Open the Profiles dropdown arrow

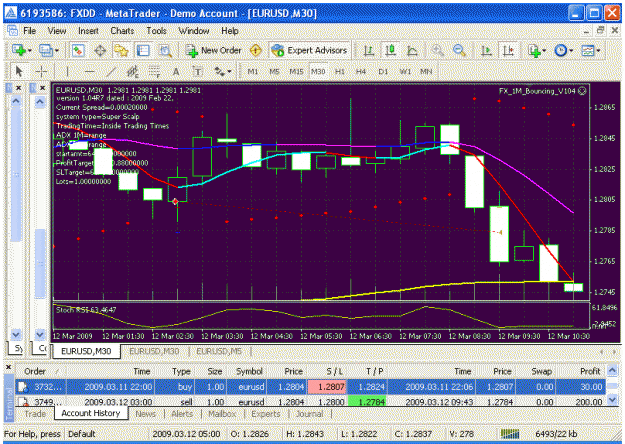(x=57, y=51)
